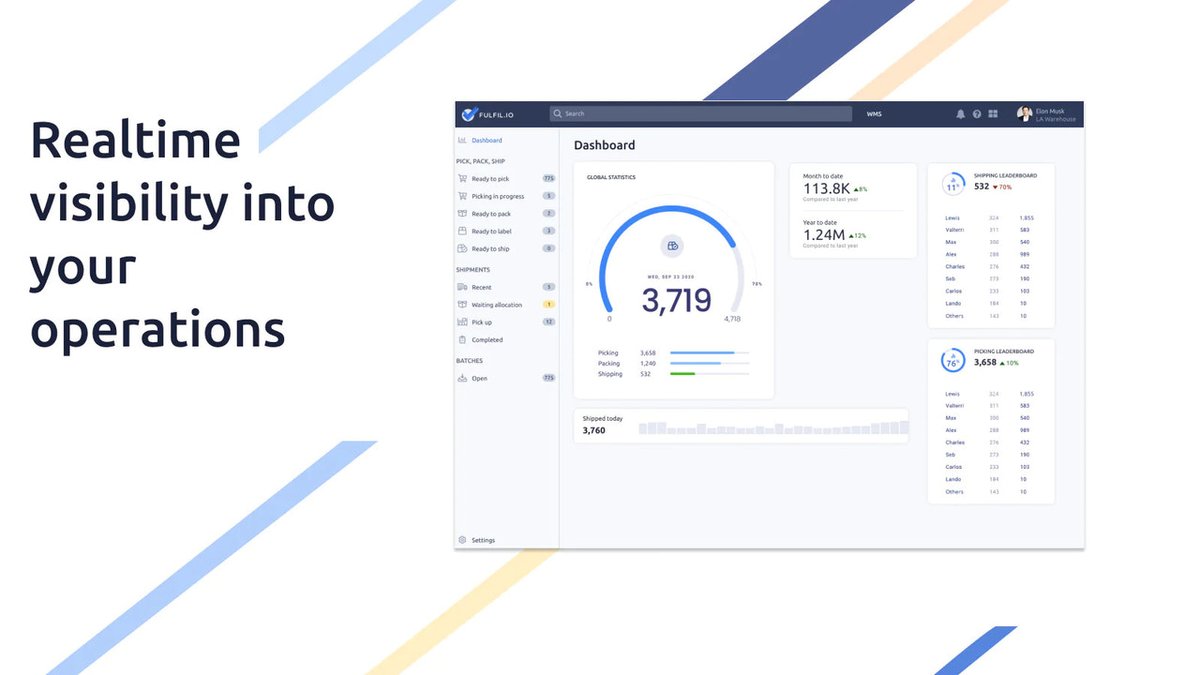
Task: Open notifications bell in header
Action: (960, 114)
